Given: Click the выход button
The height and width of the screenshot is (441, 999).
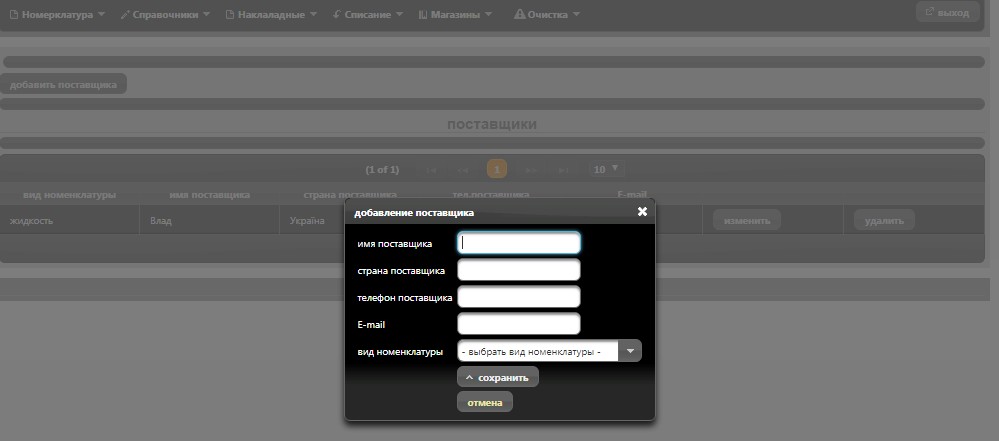Looking at the screenshot, I should tap(947, 12).
